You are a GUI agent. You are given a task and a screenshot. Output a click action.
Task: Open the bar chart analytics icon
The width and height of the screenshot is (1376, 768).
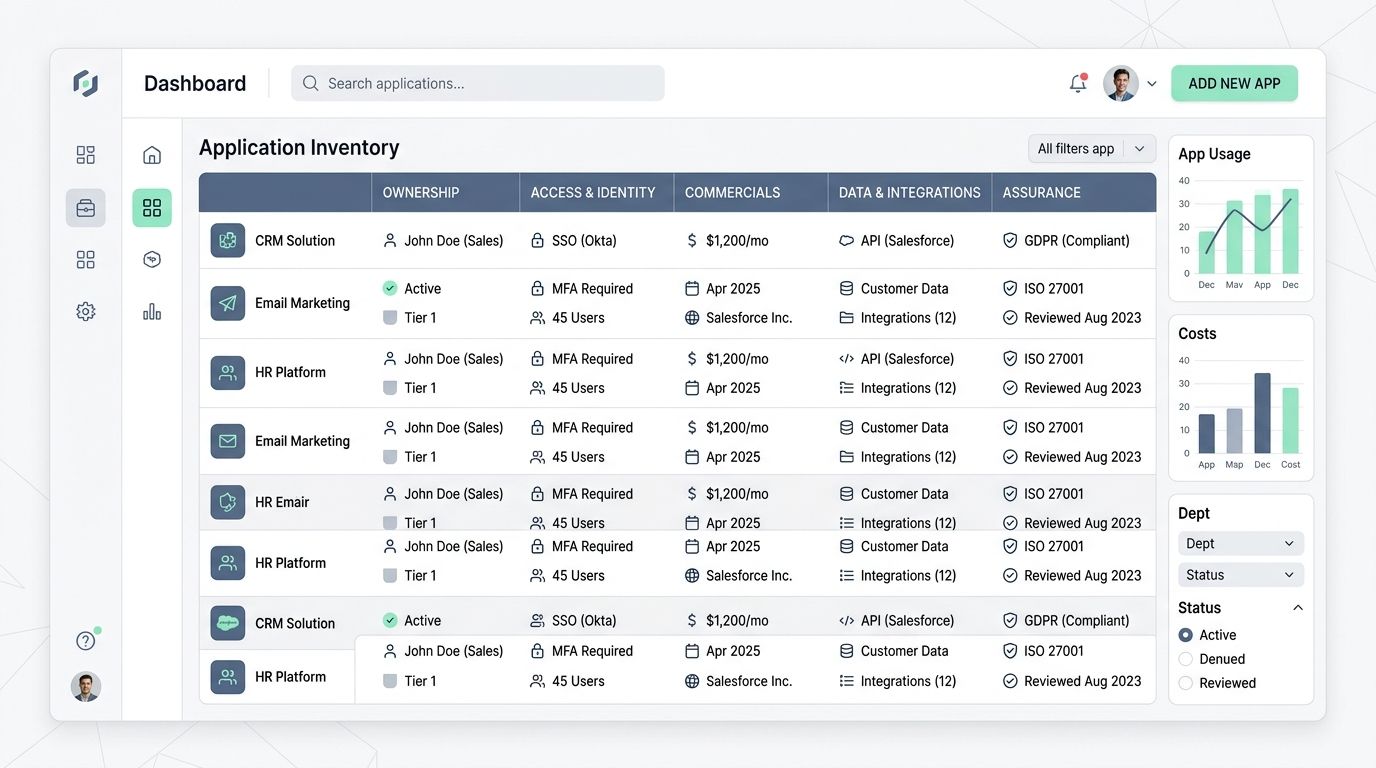pos(152,312)
